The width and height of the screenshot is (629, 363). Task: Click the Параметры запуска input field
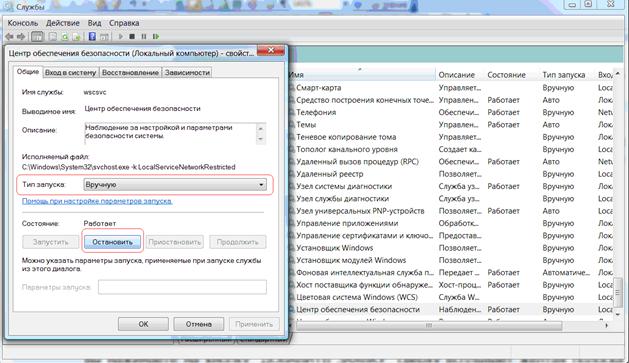point(182,287)
